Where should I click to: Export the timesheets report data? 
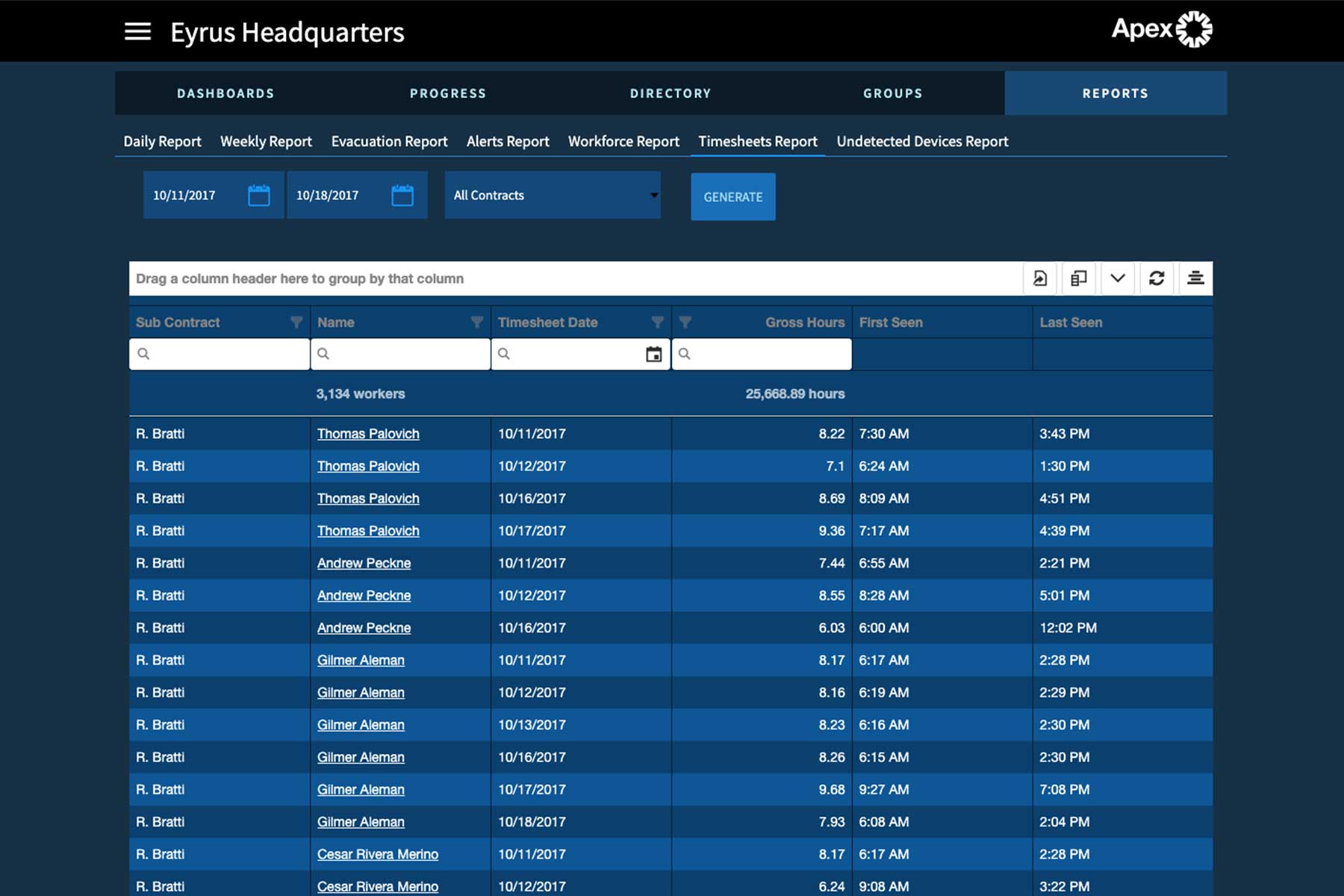[1040, 278]
